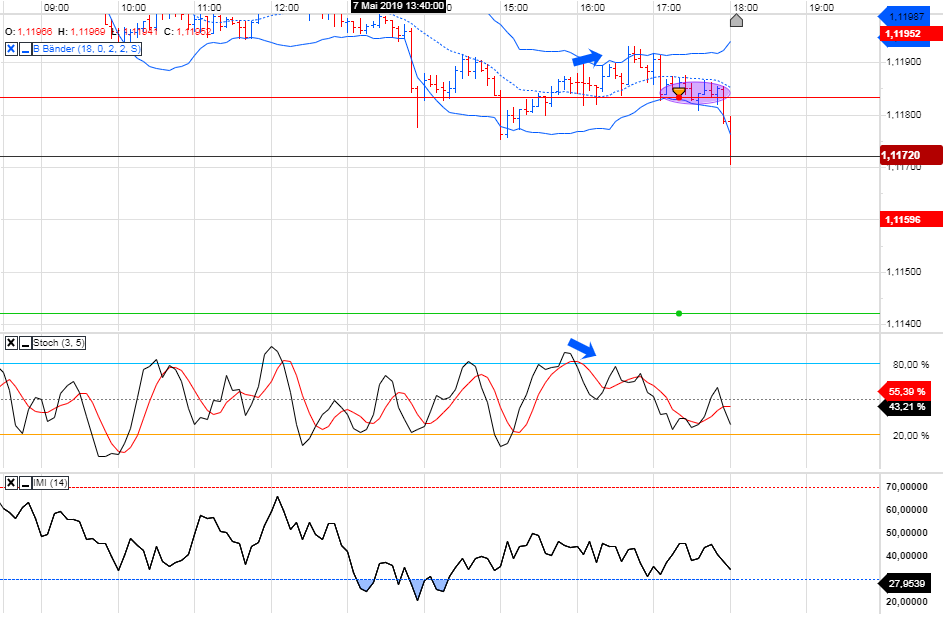
Task: Click the green dot marker on the price chart
Action: [679, 312]
